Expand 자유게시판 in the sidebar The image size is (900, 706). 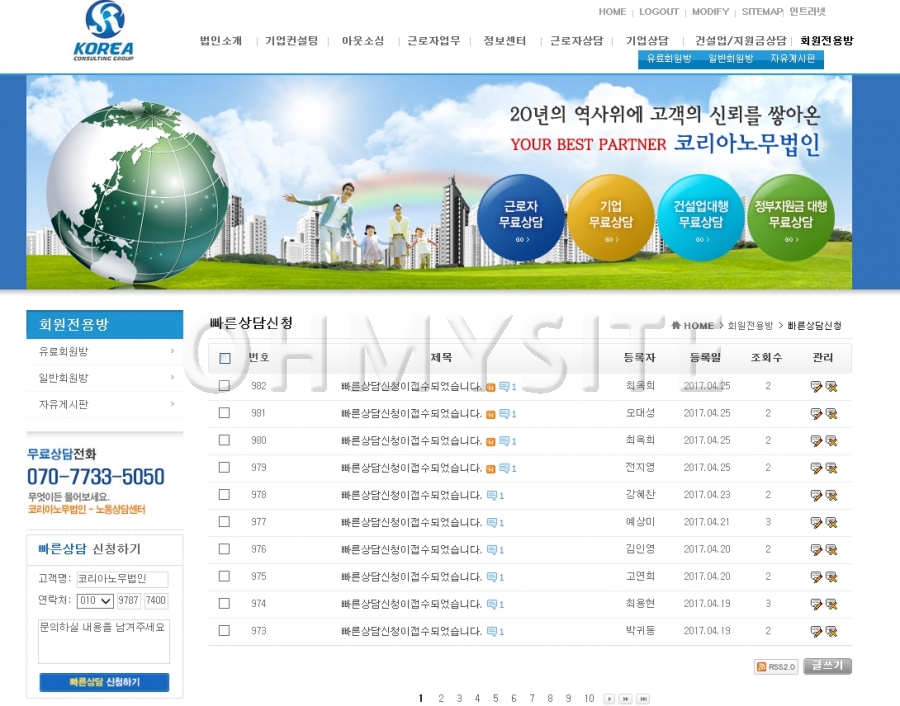click(104, 404)
